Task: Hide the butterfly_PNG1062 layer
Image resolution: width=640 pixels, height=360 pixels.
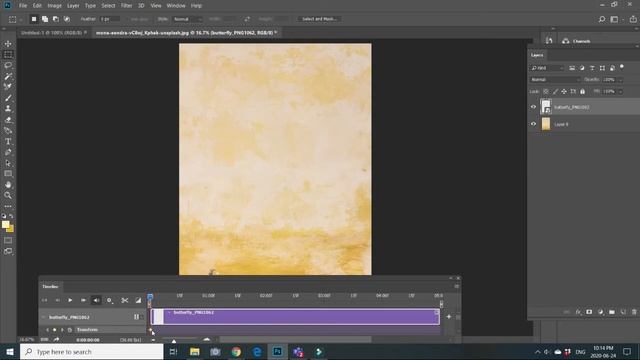Action: [533, 107]
